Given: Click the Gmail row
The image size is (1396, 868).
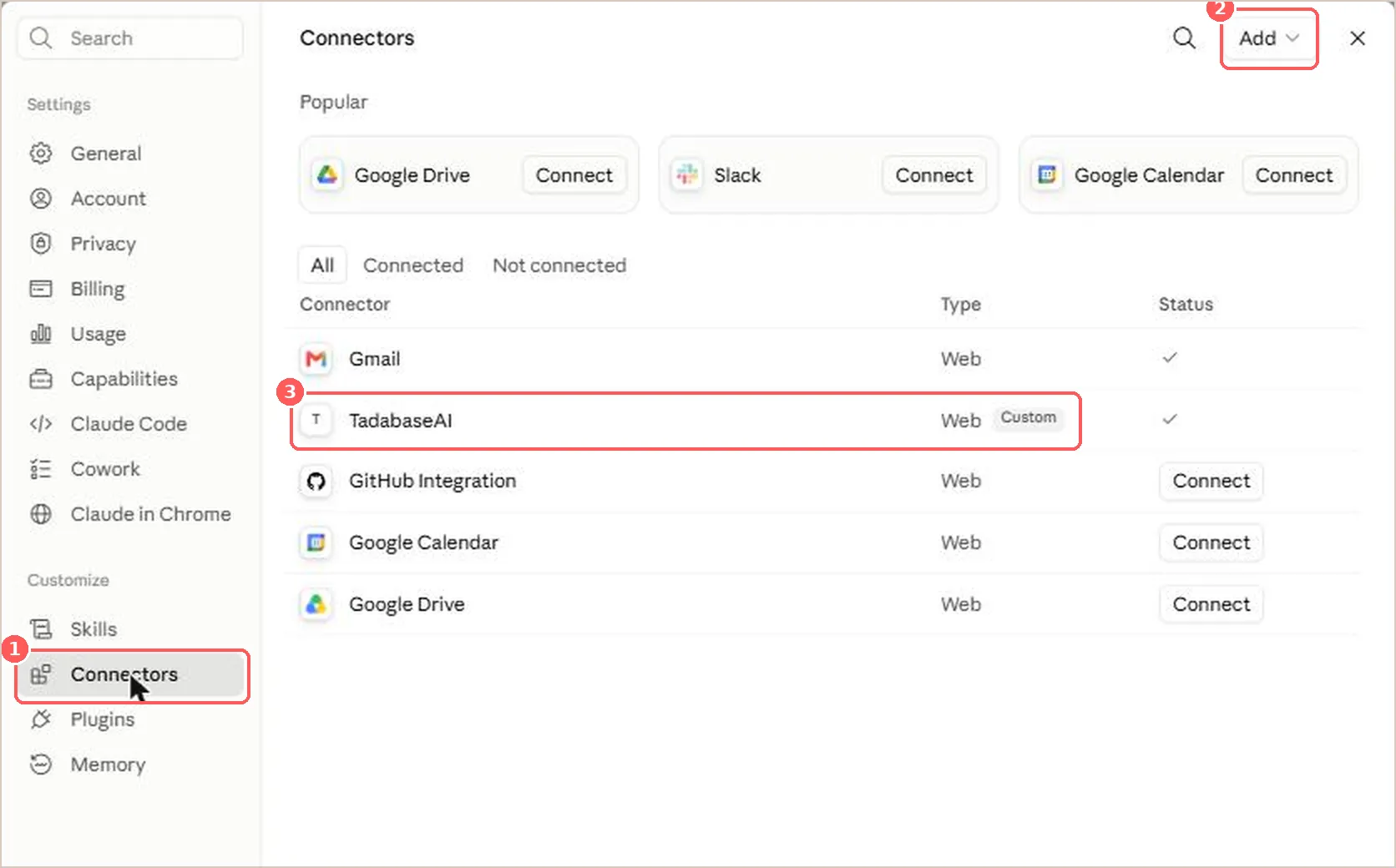Looking at the screenshot, I should pyautogui.click(x=822, y=359).
